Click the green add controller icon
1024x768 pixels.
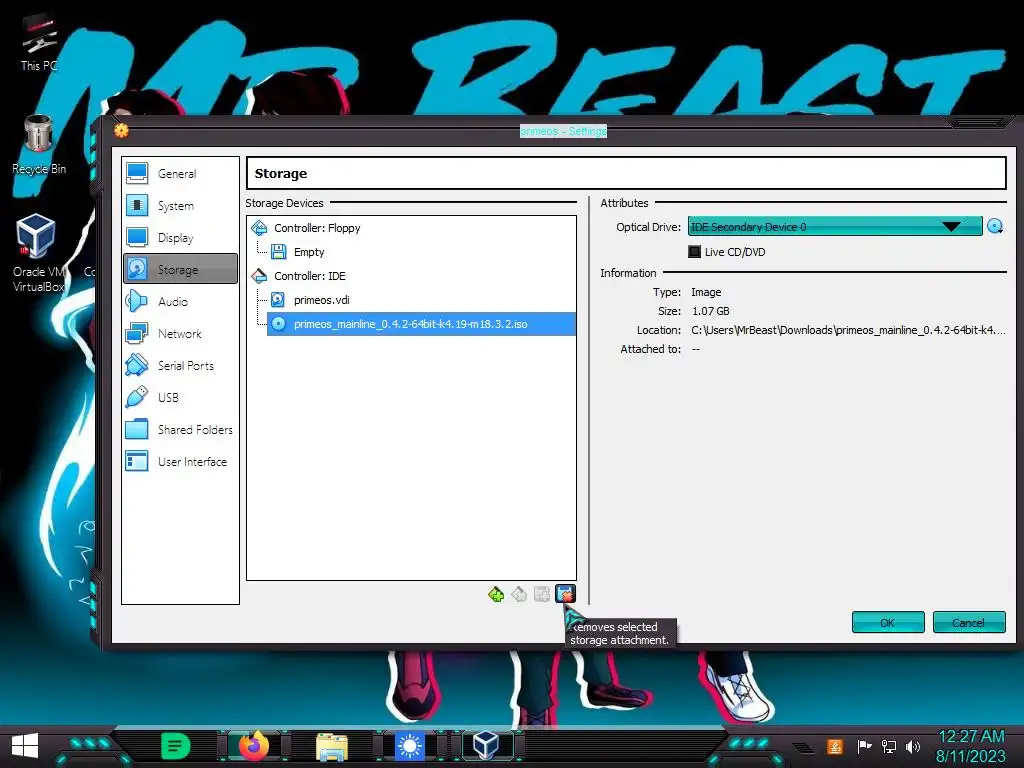[x=496, y=594]
